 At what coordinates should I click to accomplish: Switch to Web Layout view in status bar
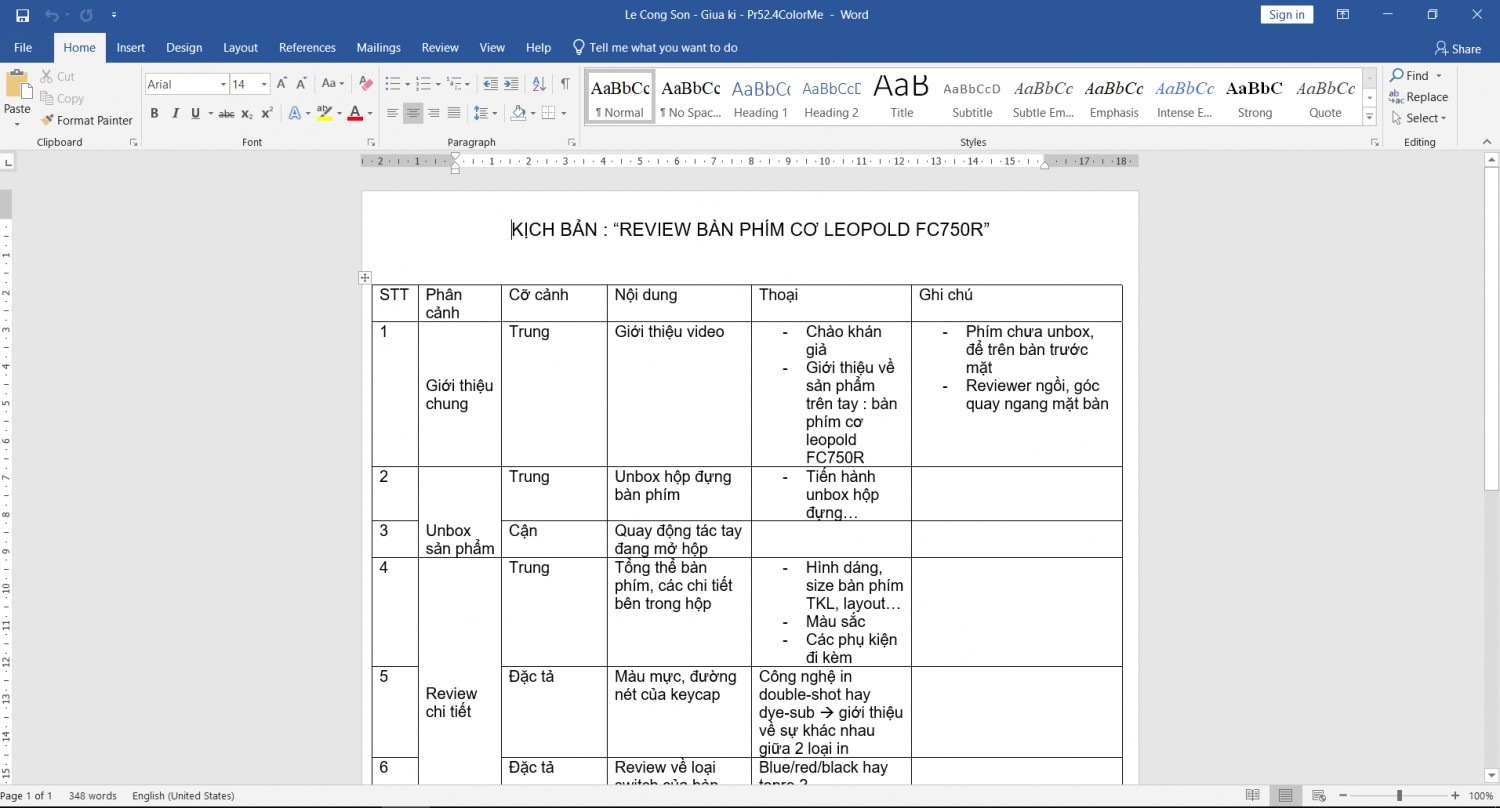coord(1319,796)
